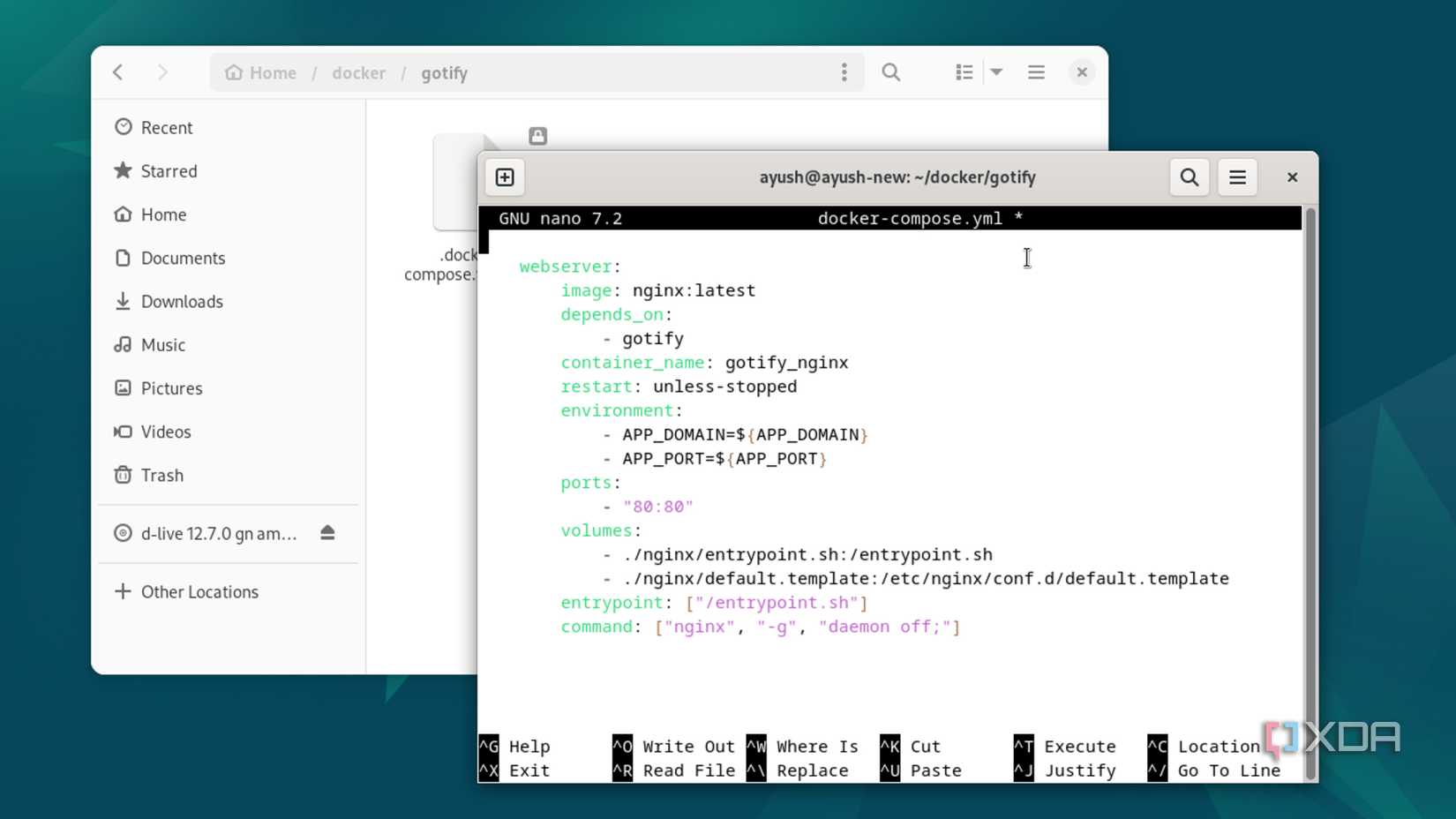Eject the d-live 12.7.0 gn am media

tap(327, 533)
